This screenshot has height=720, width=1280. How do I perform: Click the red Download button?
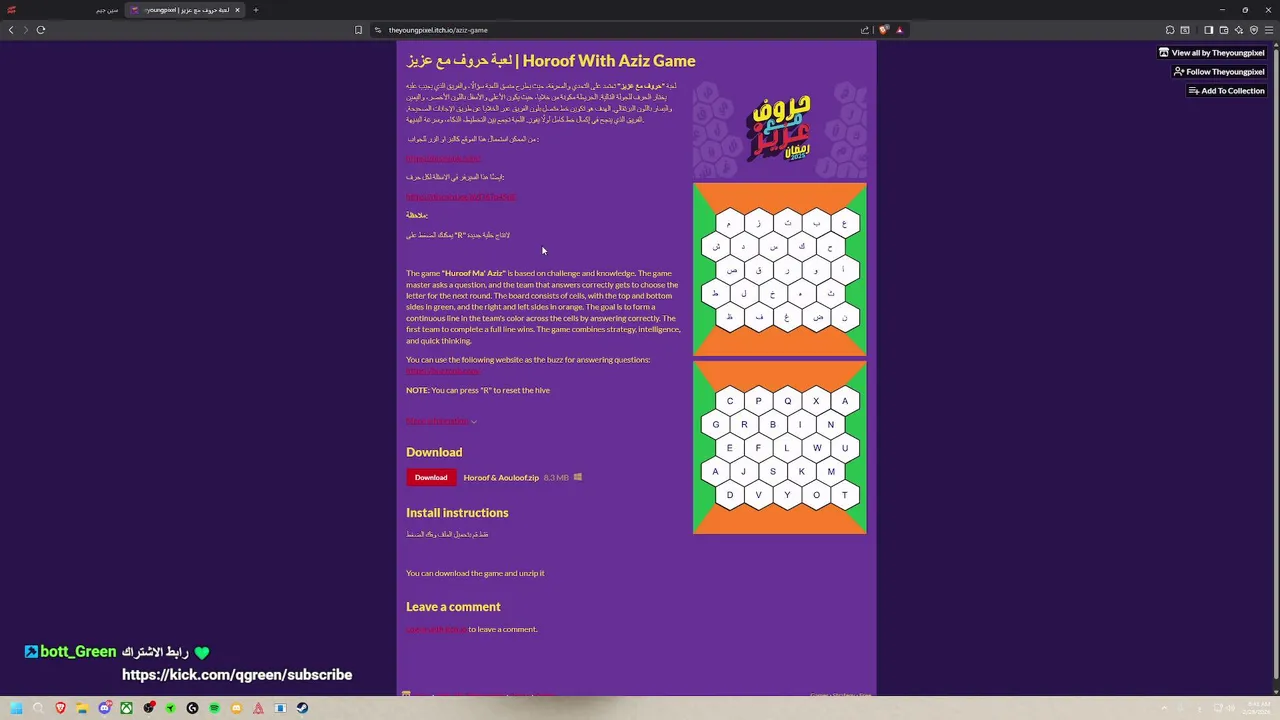point(431,477)
